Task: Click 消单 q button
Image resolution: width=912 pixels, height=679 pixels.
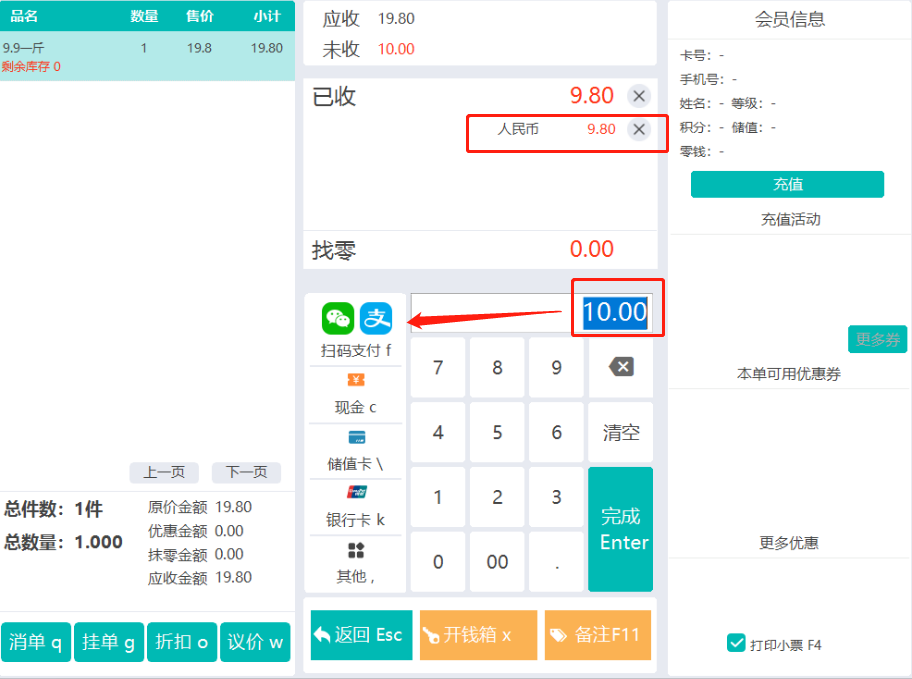Action: 36,642
